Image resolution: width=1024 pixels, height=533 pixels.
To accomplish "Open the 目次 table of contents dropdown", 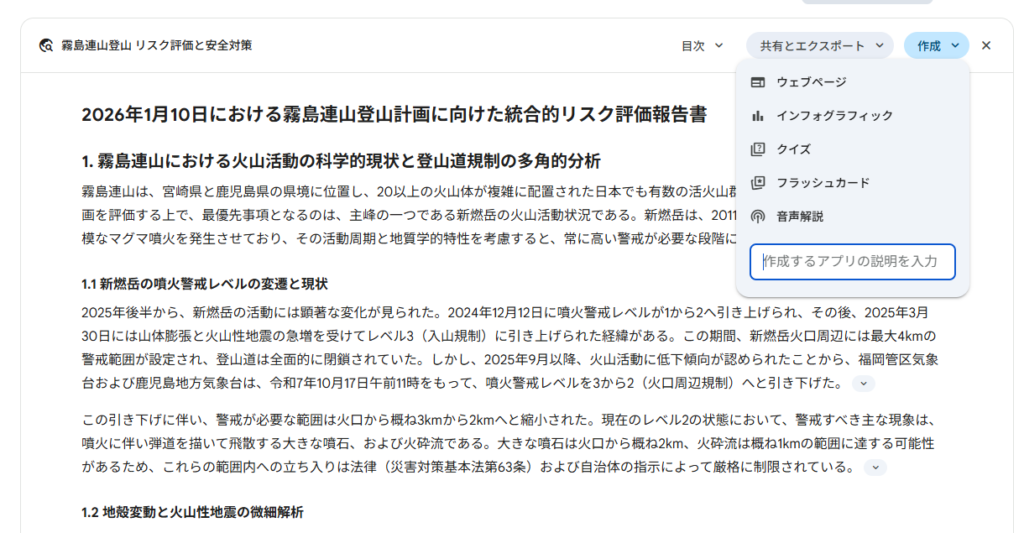I will tap(702, 46).
